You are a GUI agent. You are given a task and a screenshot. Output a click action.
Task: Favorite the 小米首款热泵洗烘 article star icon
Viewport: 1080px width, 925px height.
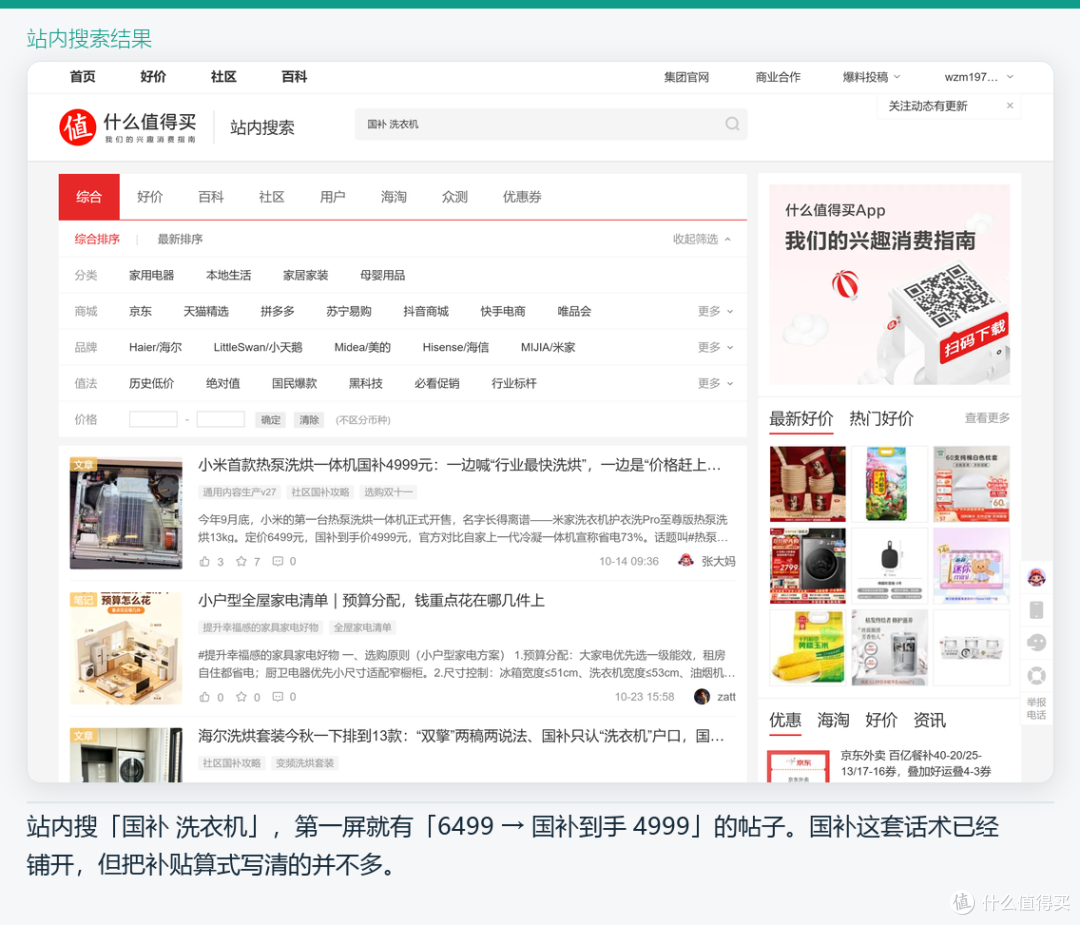pyautogui.click(x=241, y=561)
